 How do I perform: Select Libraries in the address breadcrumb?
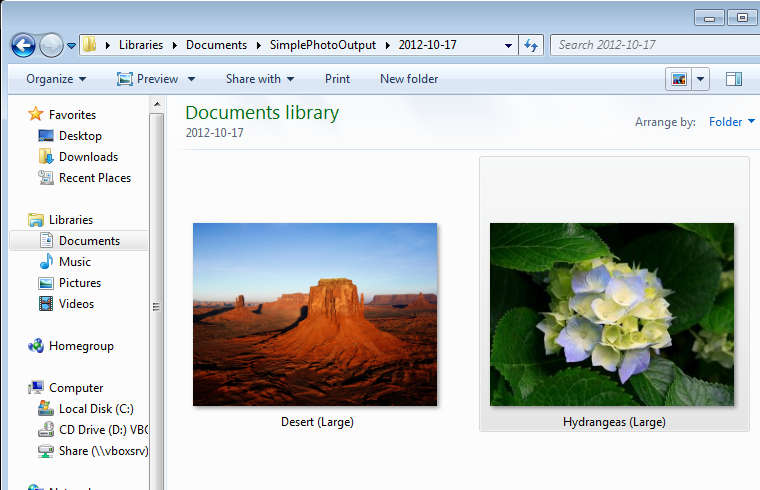tap(141, 45)
